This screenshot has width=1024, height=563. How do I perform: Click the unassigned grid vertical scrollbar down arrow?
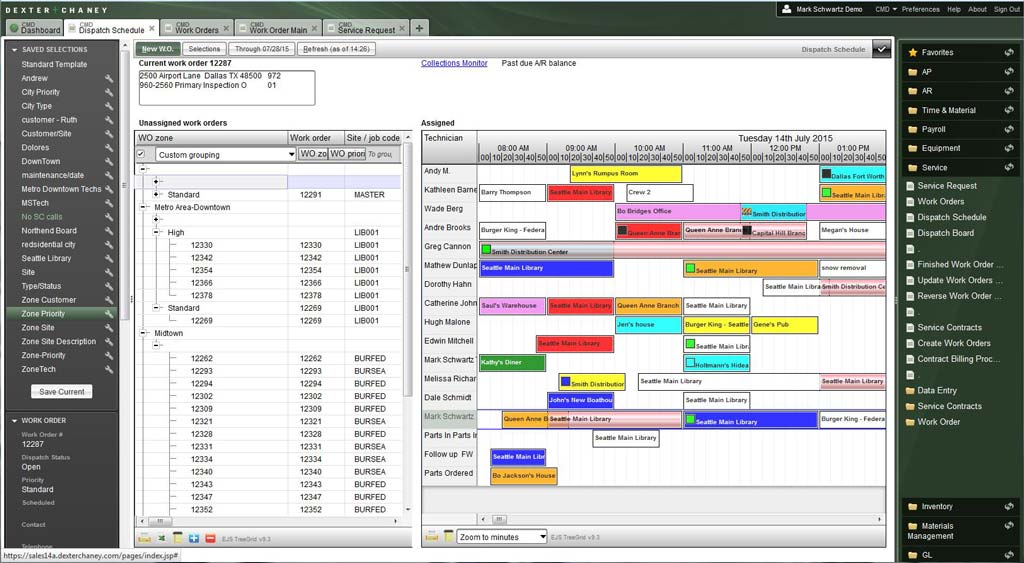tap(408, 509)
